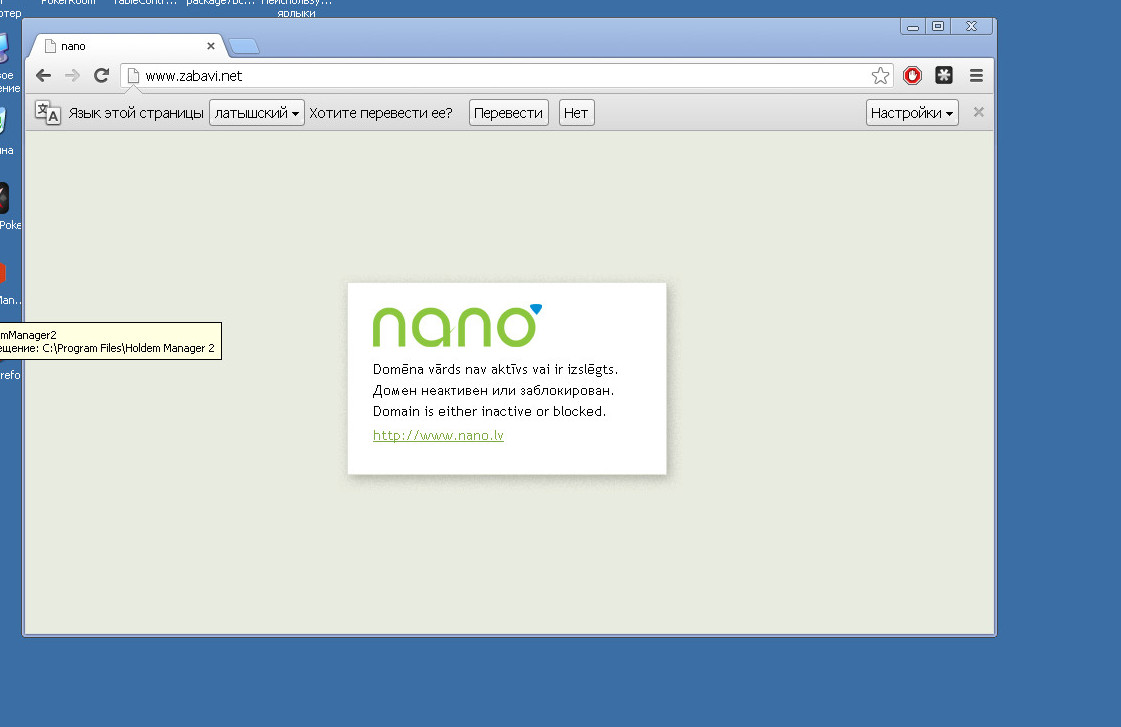Image resolution: width=1121 pixels, height=727 pixels.
Task: Click the page icon in the address bar
Action: point(133,76)
